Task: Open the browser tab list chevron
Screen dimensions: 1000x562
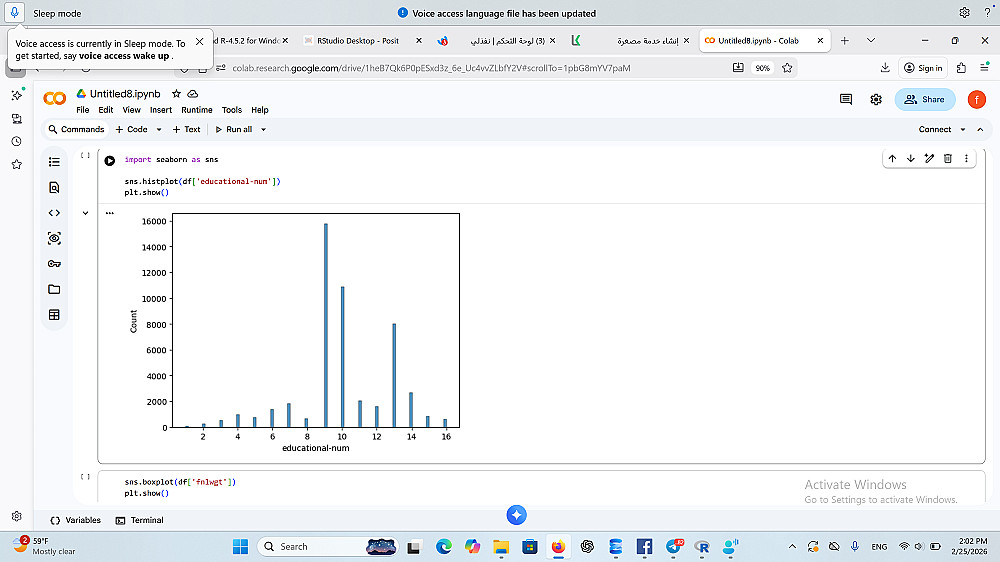Action: (x=871, y=40)
